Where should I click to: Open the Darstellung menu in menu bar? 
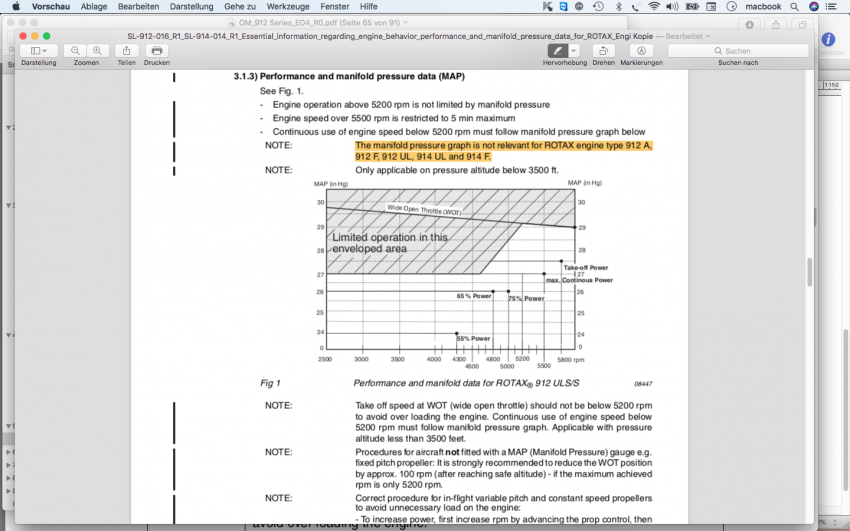(x=191, y=7)
